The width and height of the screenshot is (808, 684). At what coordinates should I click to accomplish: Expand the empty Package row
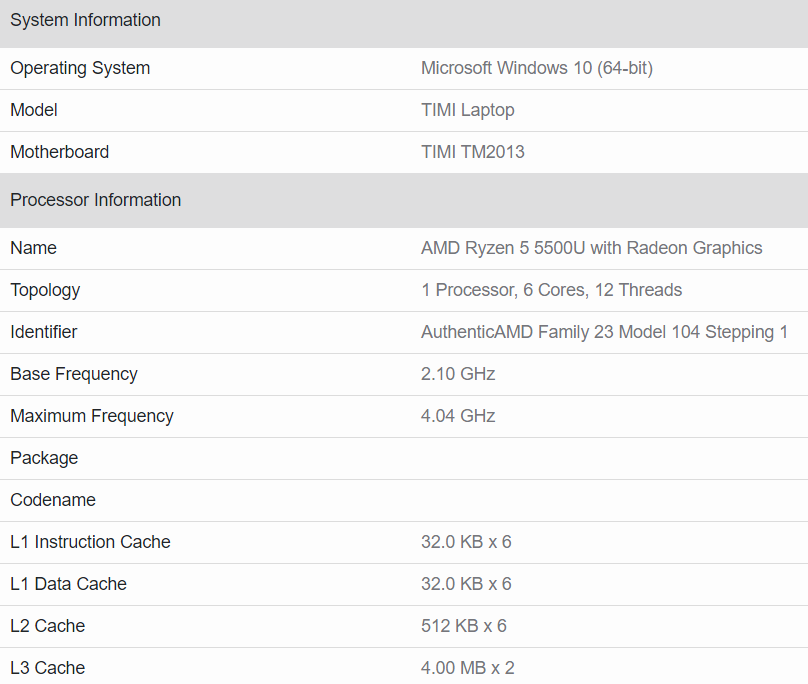44,458
